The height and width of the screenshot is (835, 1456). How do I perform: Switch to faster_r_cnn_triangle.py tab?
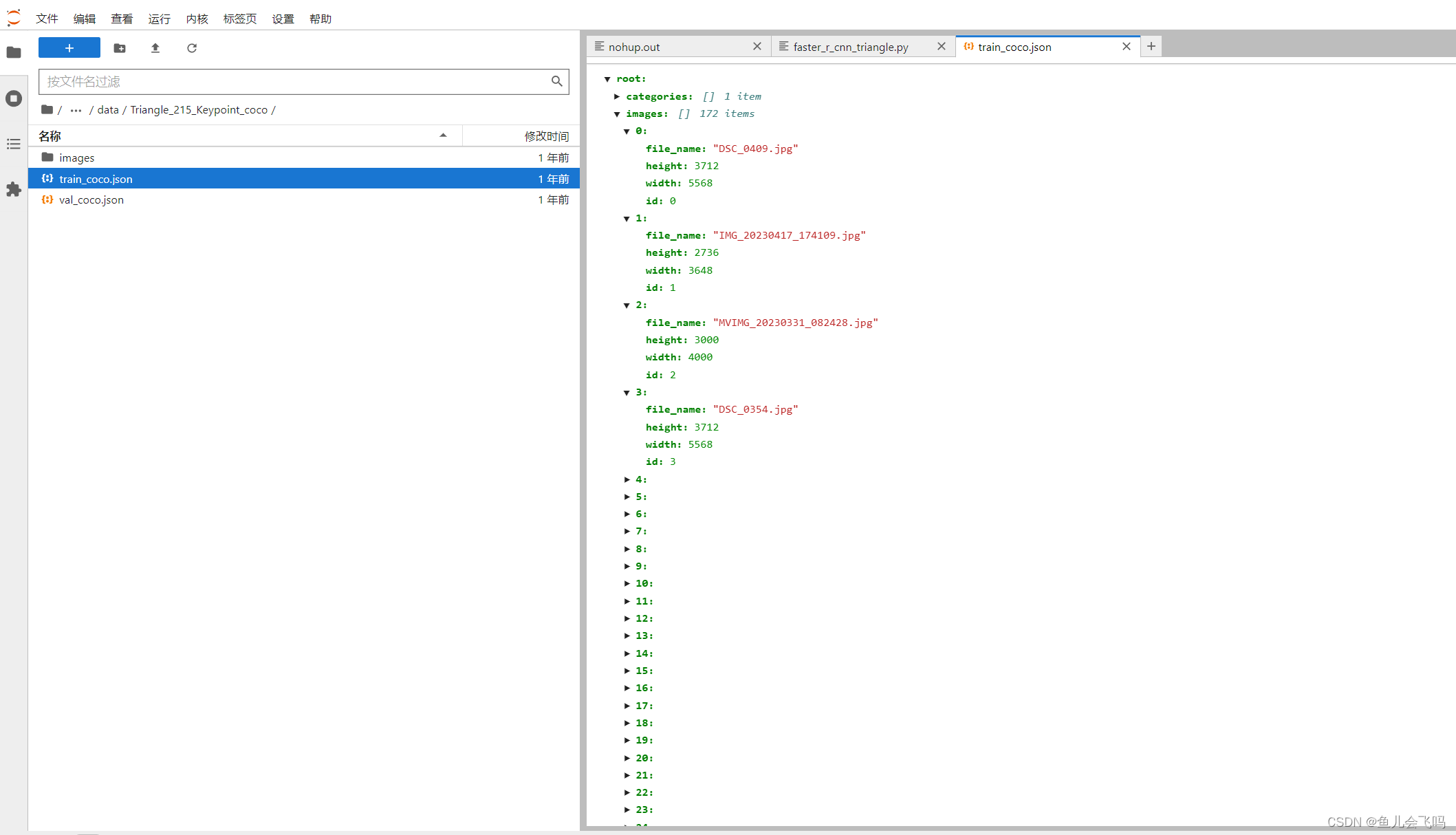pyautogui.click(x=850, y=47)
